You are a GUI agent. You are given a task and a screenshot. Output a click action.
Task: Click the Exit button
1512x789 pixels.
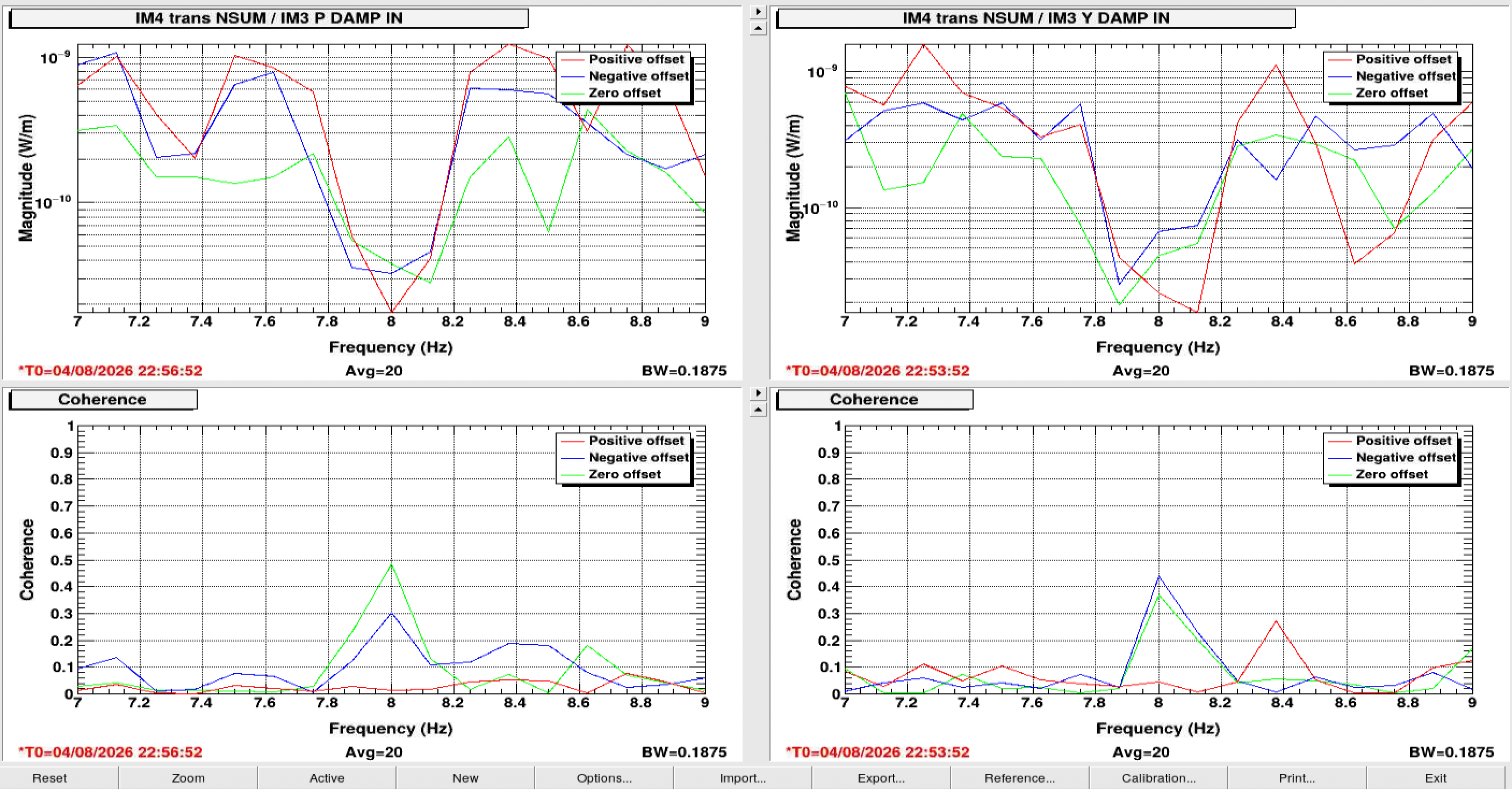[x=1436, y=778]
